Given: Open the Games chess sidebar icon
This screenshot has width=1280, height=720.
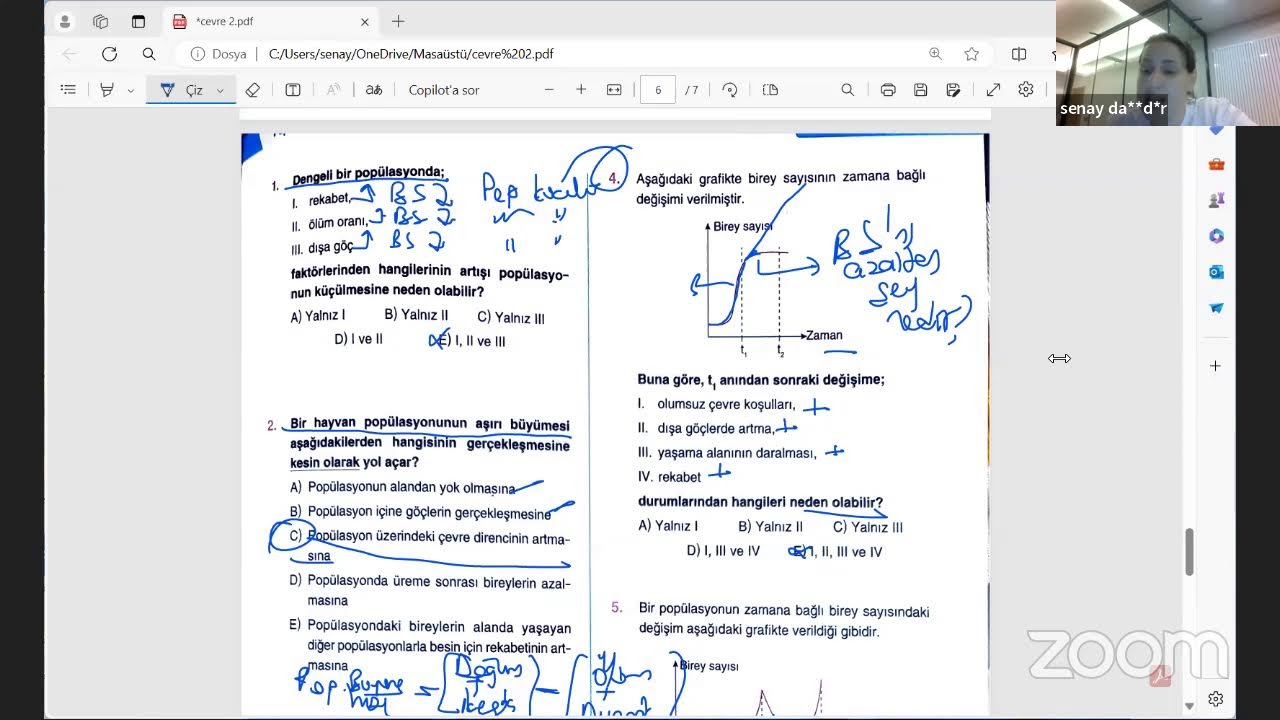Looking at the screenshot, I should [1216, 200].
